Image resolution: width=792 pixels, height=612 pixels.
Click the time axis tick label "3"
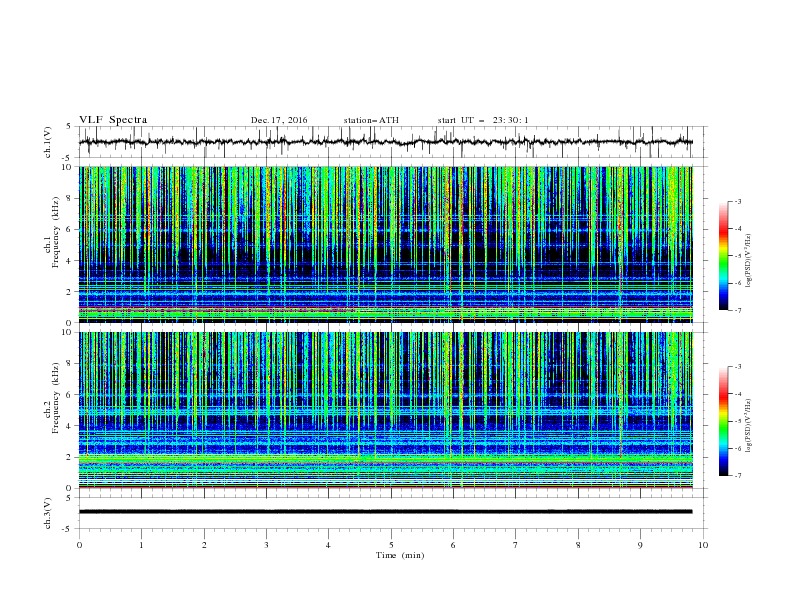click(266, 545)
